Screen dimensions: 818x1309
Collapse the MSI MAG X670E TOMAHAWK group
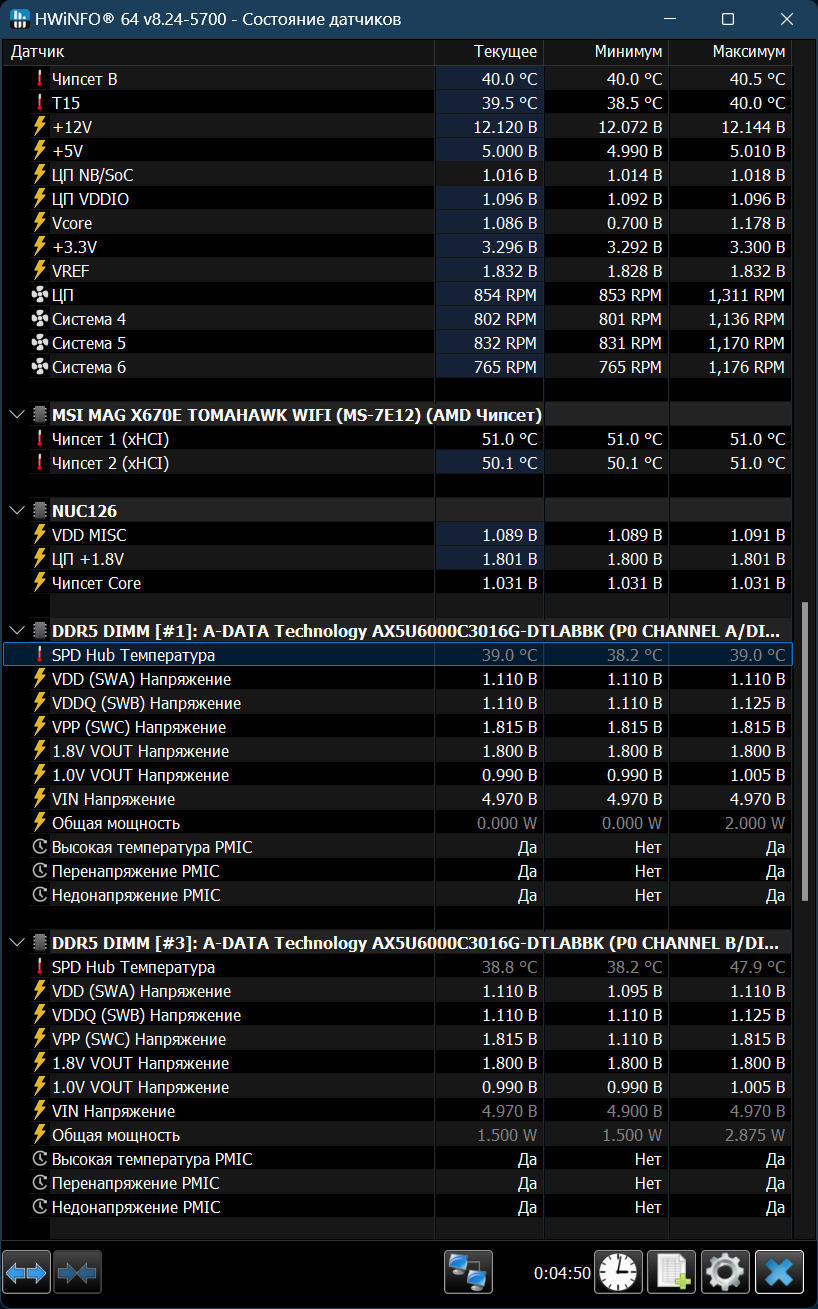click(x=17, y=414)
